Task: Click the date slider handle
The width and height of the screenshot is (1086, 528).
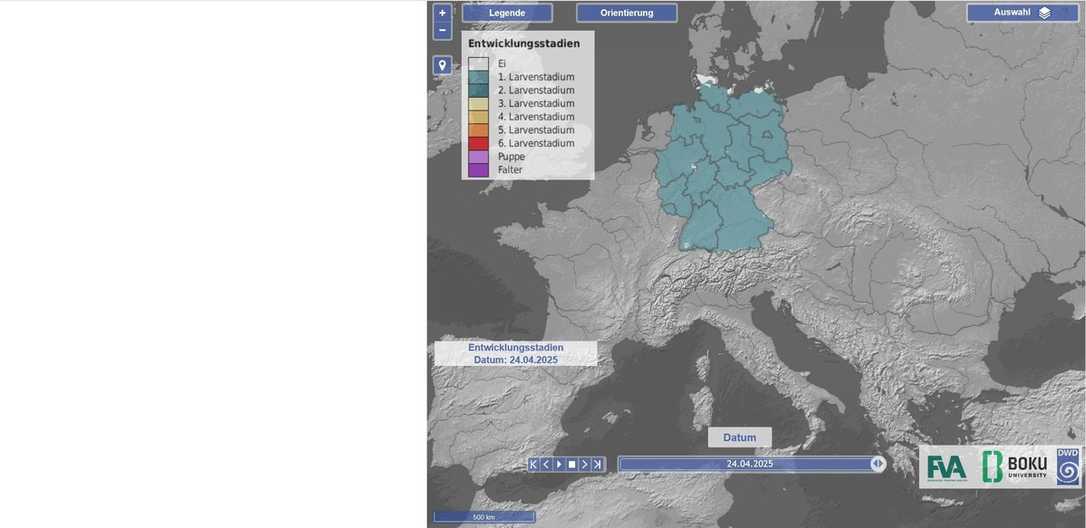Action: 877,464
